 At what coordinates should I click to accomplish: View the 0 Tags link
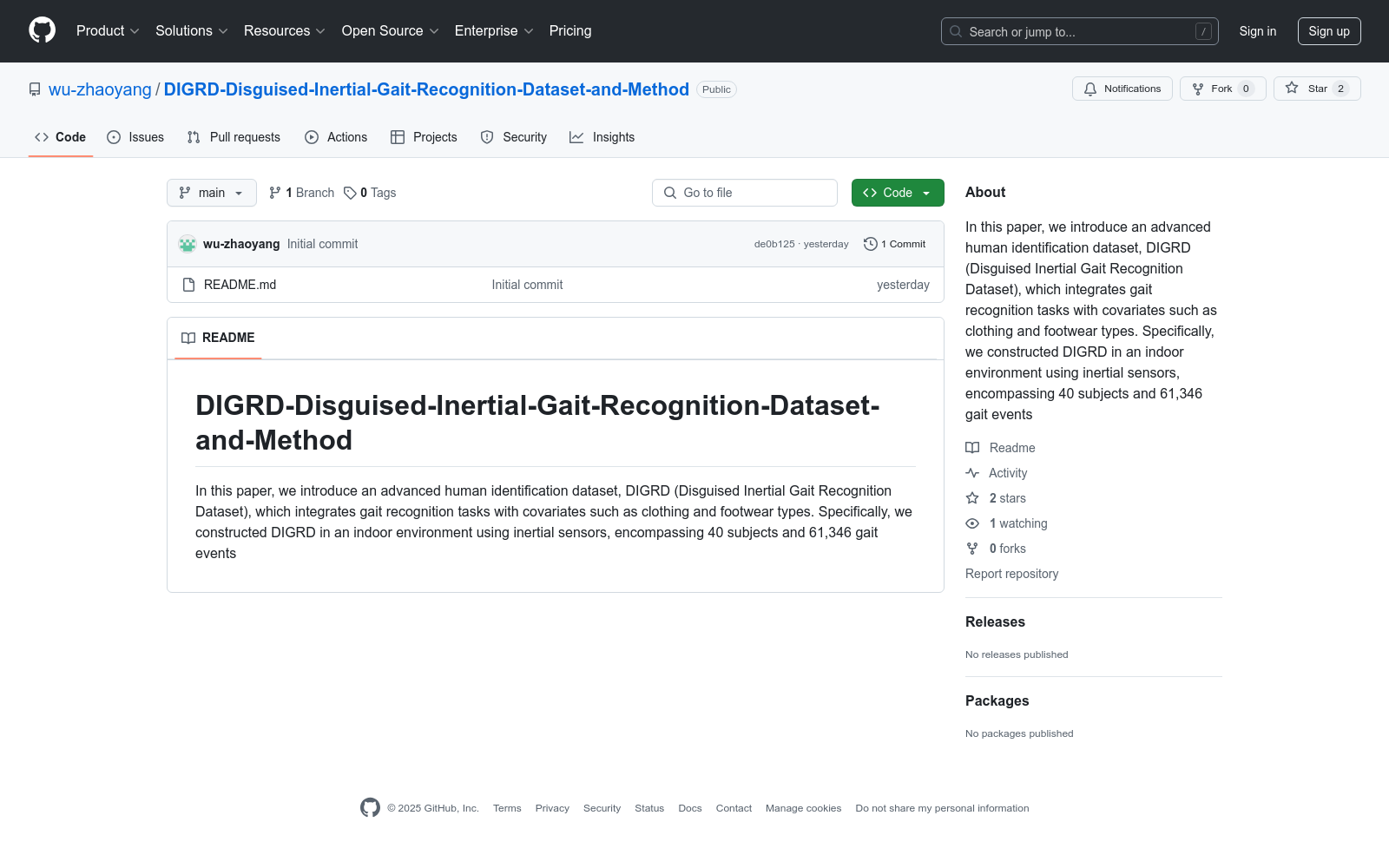coord(370,193)
